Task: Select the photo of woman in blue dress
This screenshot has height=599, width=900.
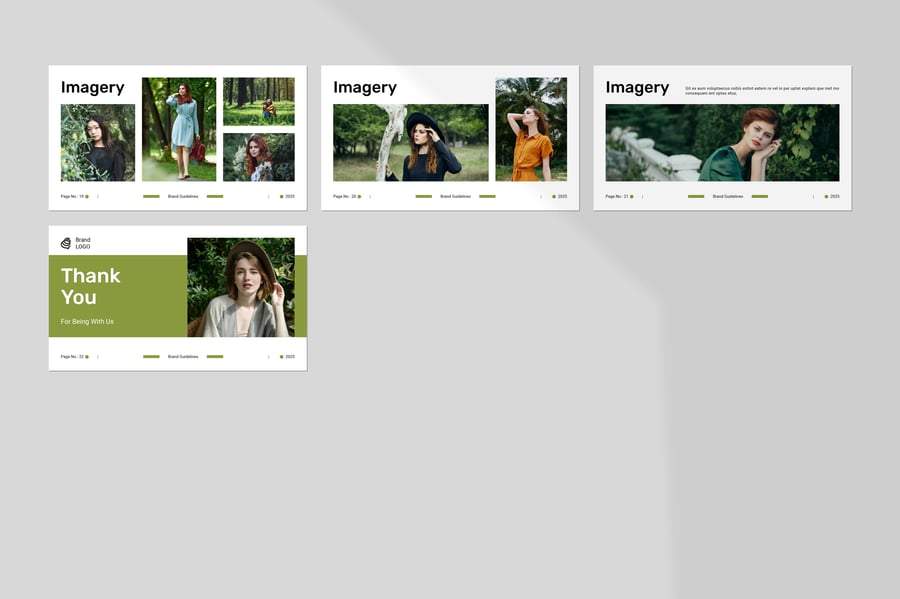Action: 179,129
